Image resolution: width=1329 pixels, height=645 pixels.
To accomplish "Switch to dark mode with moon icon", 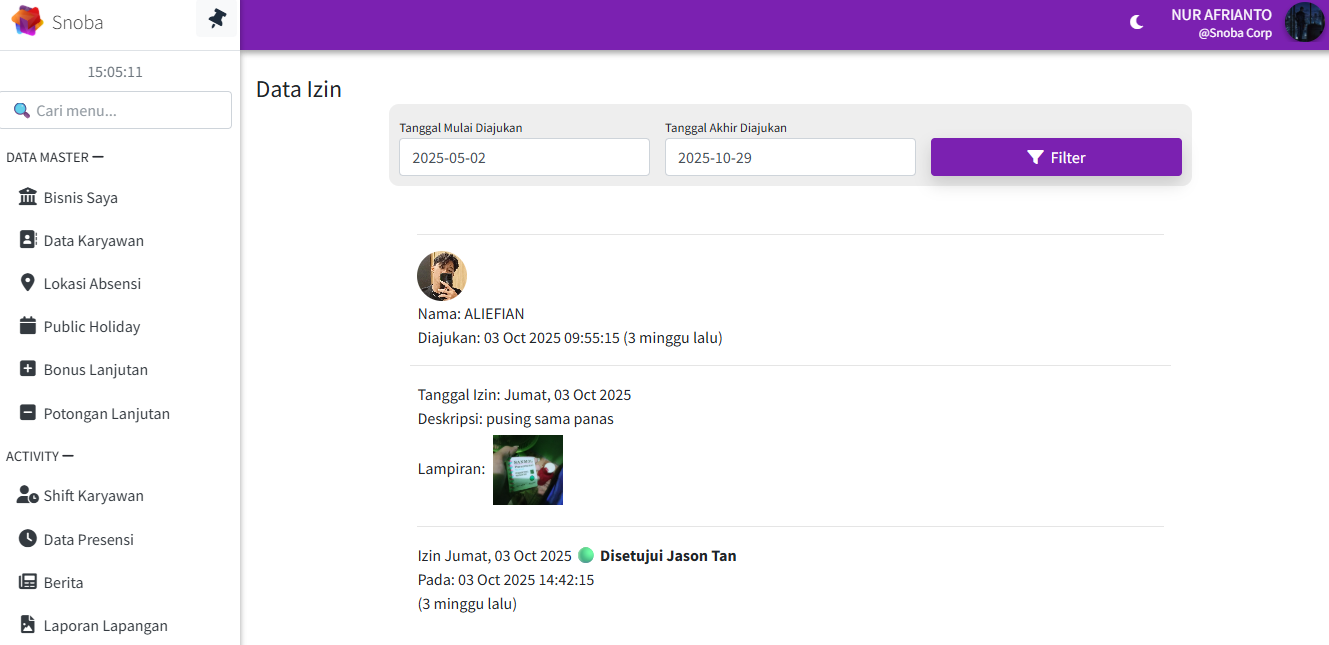I will coord(1136,22).
